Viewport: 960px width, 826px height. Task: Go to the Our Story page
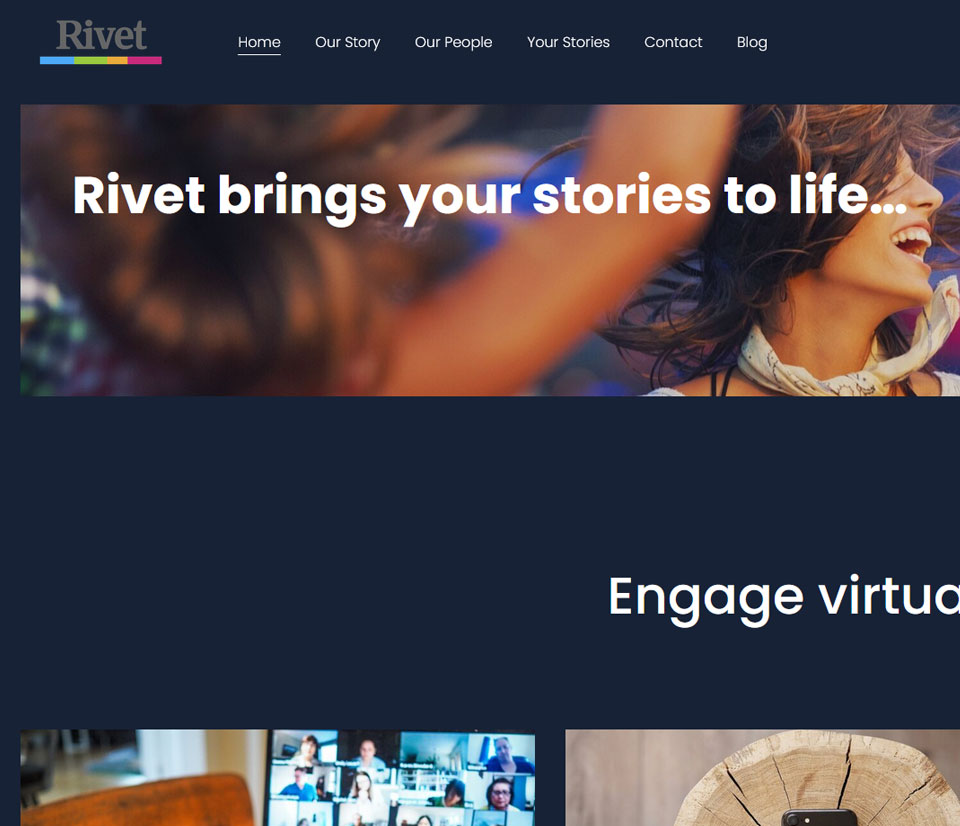[x=347, y=42]
